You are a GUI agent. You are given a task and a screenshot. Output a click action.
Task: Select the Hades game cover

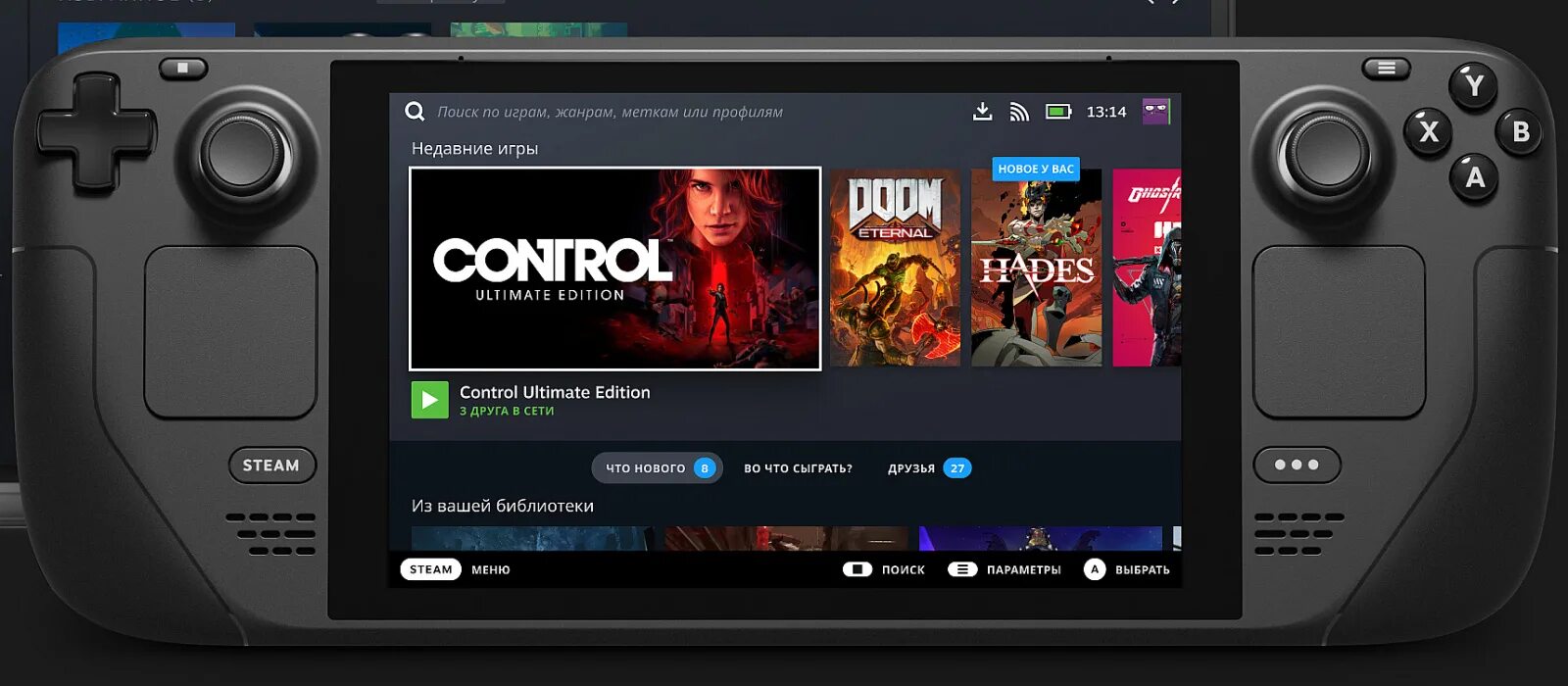(x=1036, y=268)
